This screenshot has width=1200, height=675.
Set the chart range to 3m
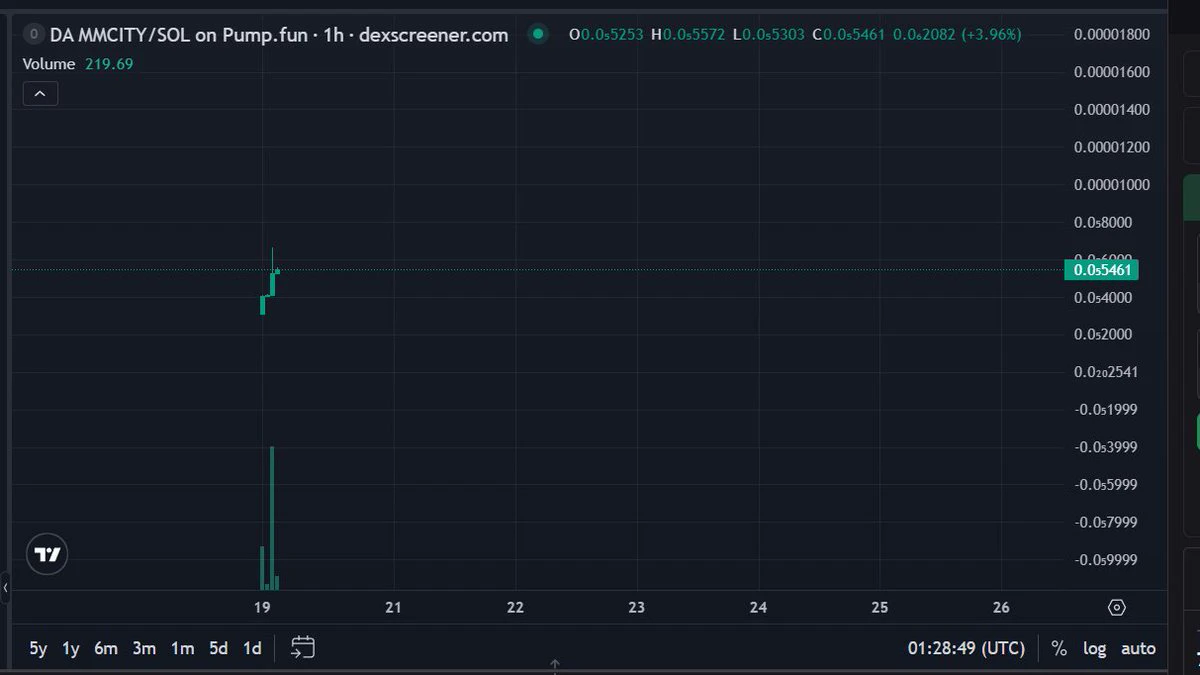click(145, 649)
